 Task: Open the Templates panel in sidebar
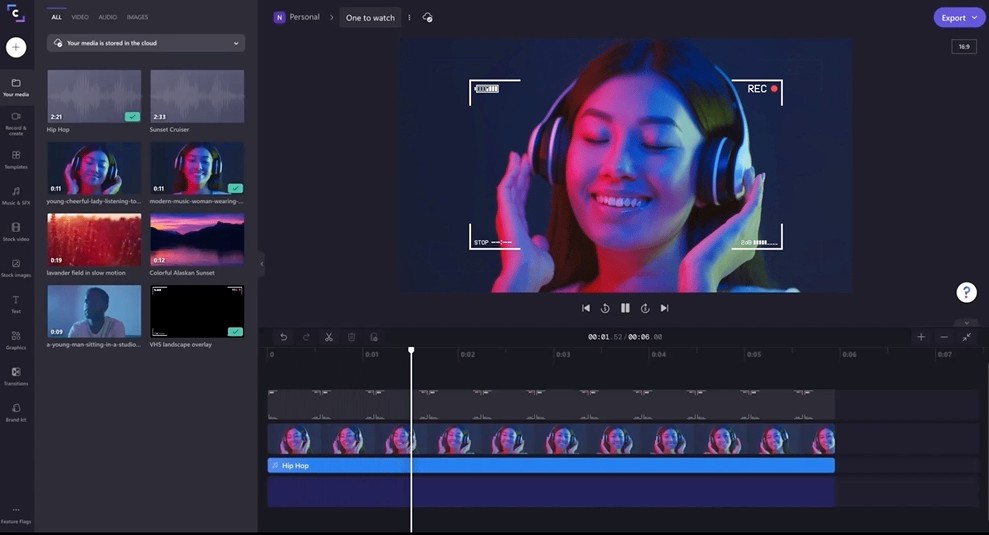16,159
